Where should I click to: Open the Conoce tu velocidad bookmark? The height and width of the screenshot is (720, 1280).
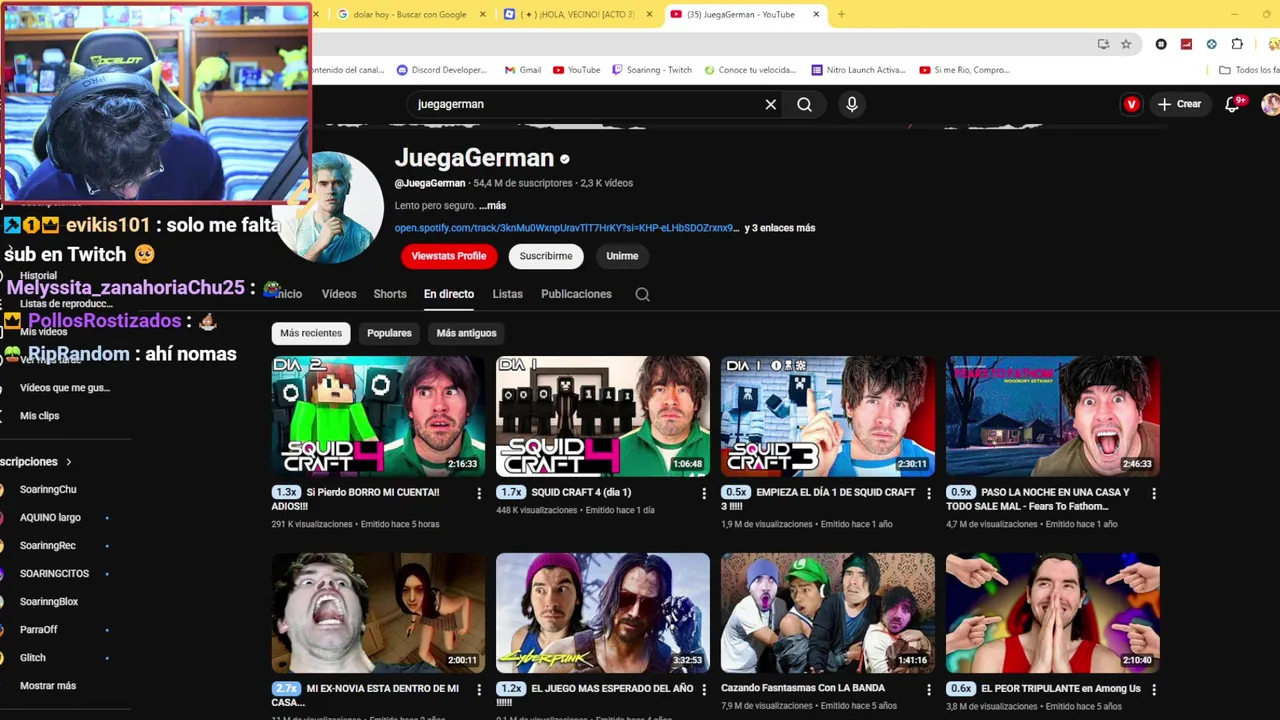tap(751, 70)
